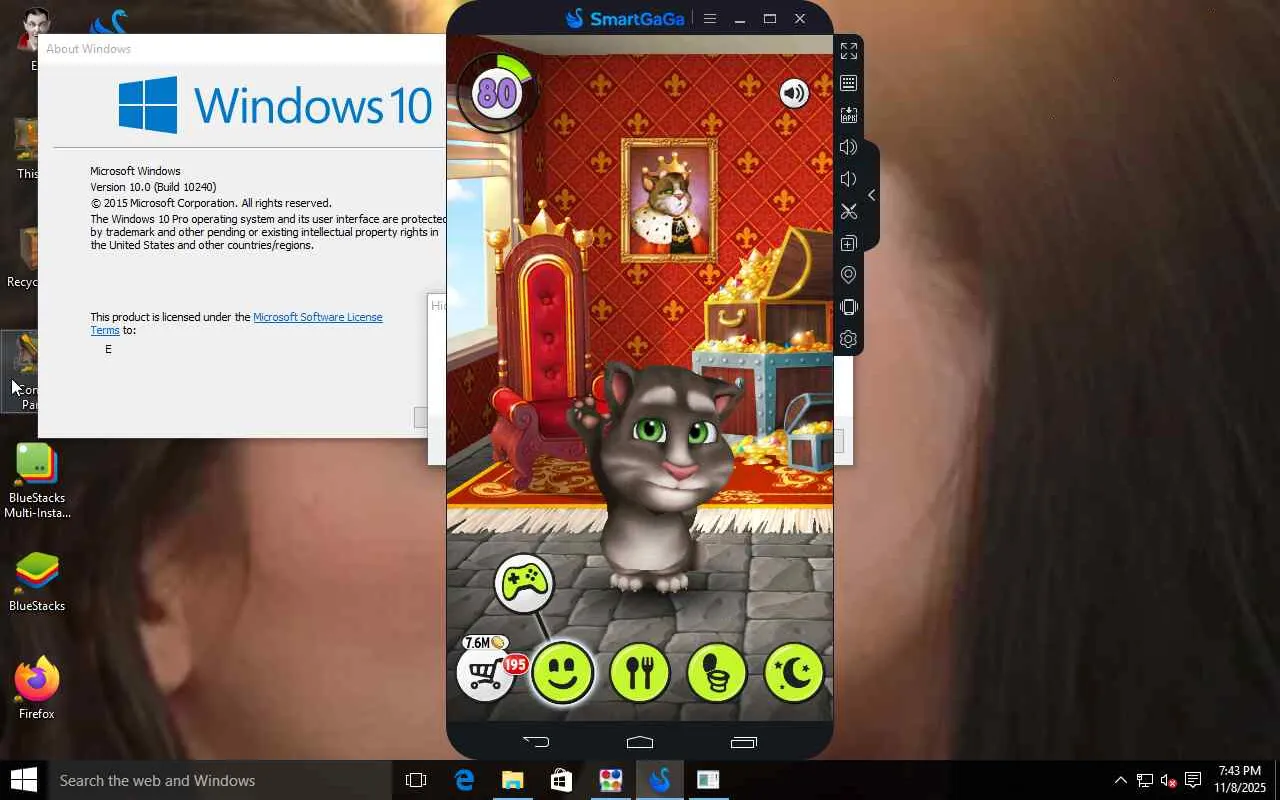Click the Windows 10 Pro description text in About Windows
This screenshot has width=1280, height=800.
coord(269,232)
